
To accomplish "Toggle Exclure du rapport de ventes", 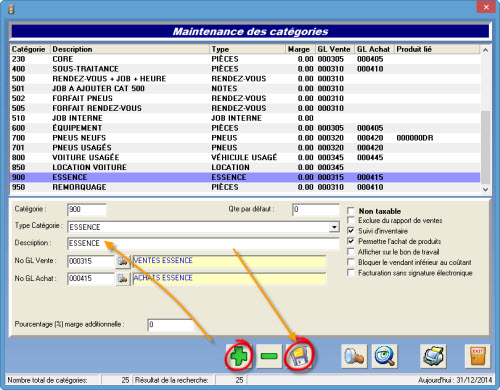I will point(351,220).
